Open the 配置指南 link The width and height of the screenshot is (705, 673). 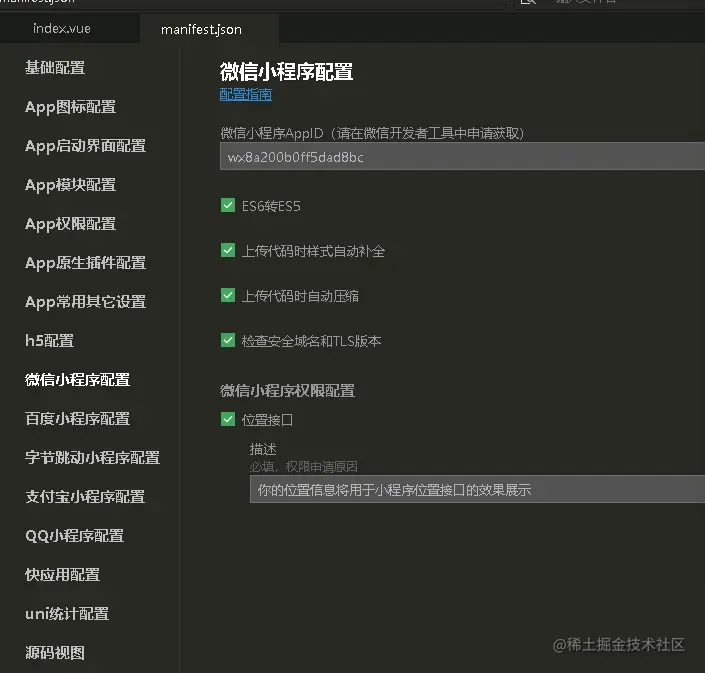click(x=245, y=94)
